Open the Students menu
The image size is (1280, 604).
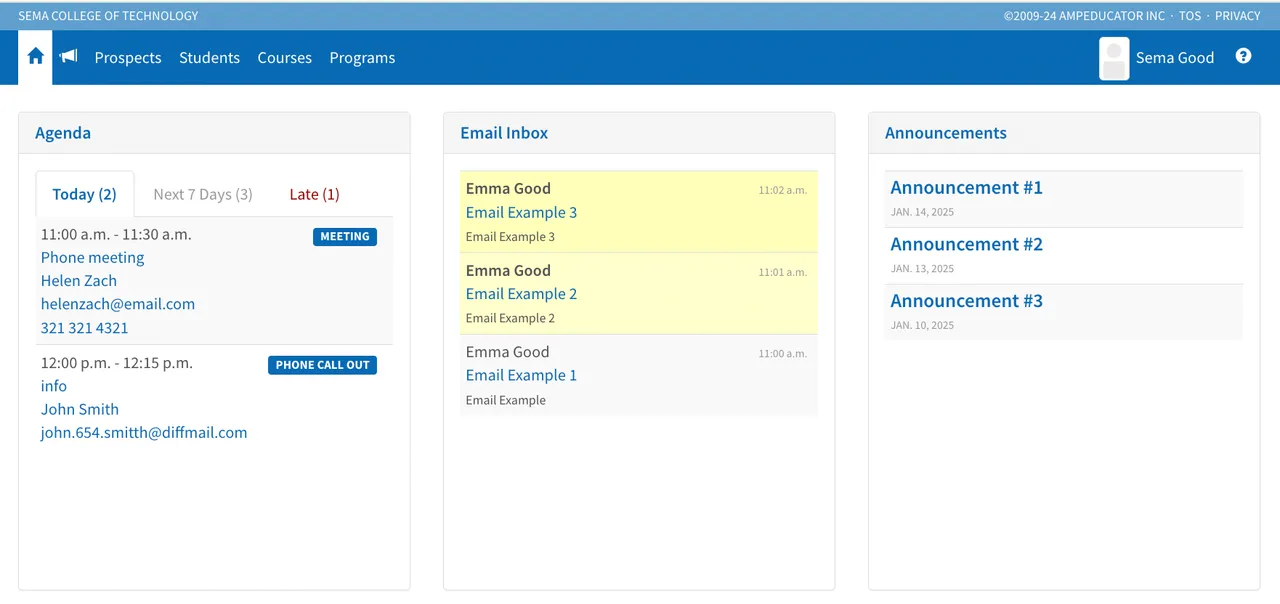click(209, 58)
